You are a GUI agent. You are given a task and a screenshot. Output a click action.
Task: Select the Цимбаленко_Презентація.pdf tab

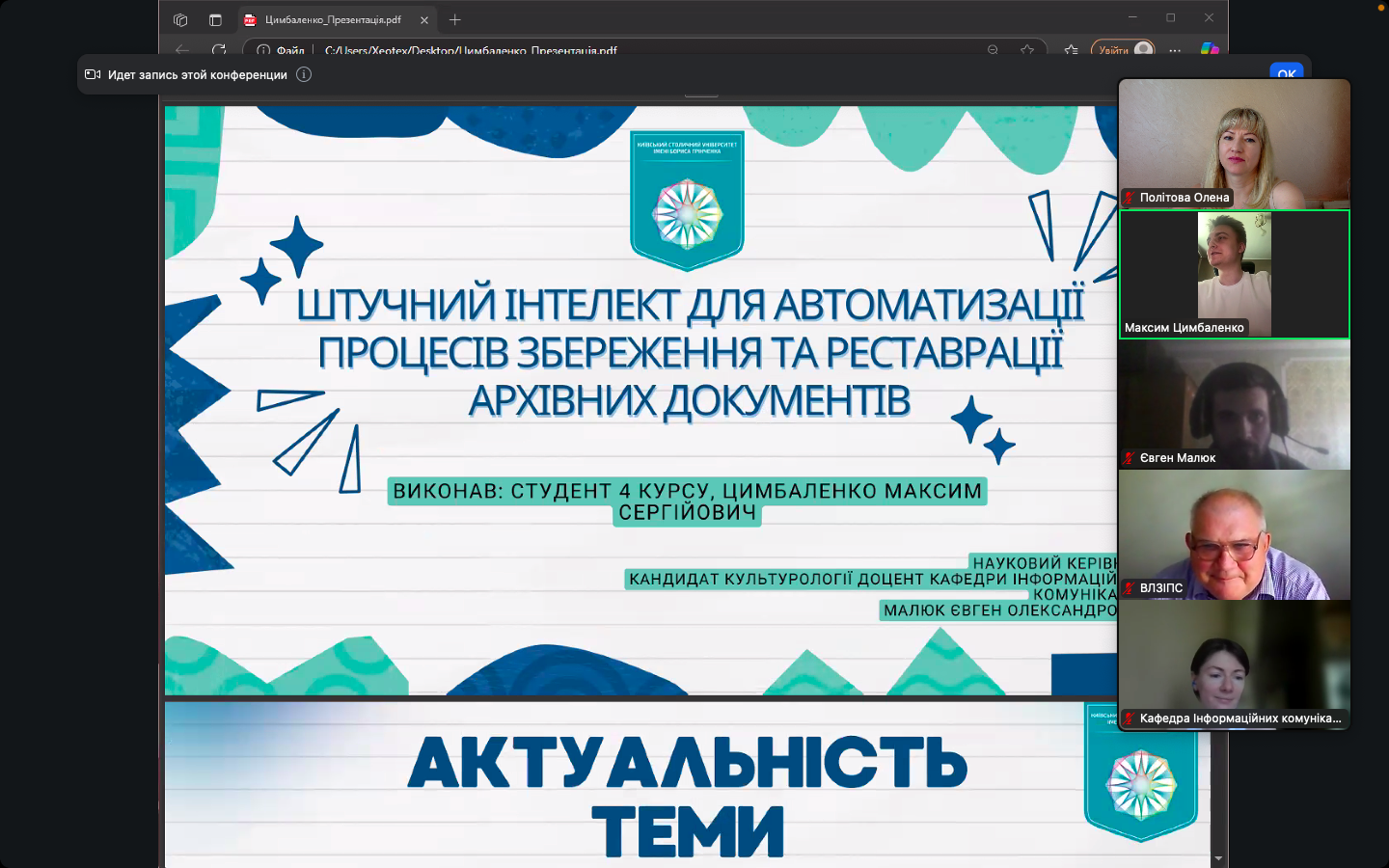tap(332, 19)
